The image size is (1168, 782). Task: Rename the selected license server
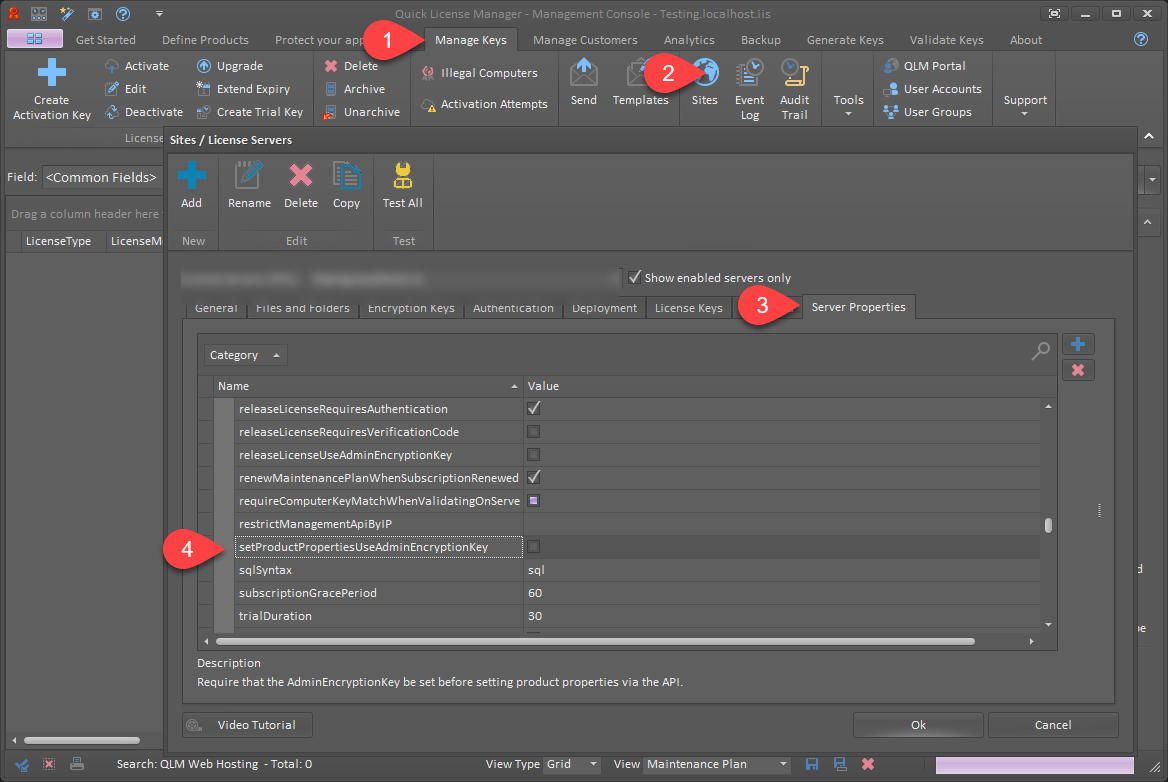[249, 185]
